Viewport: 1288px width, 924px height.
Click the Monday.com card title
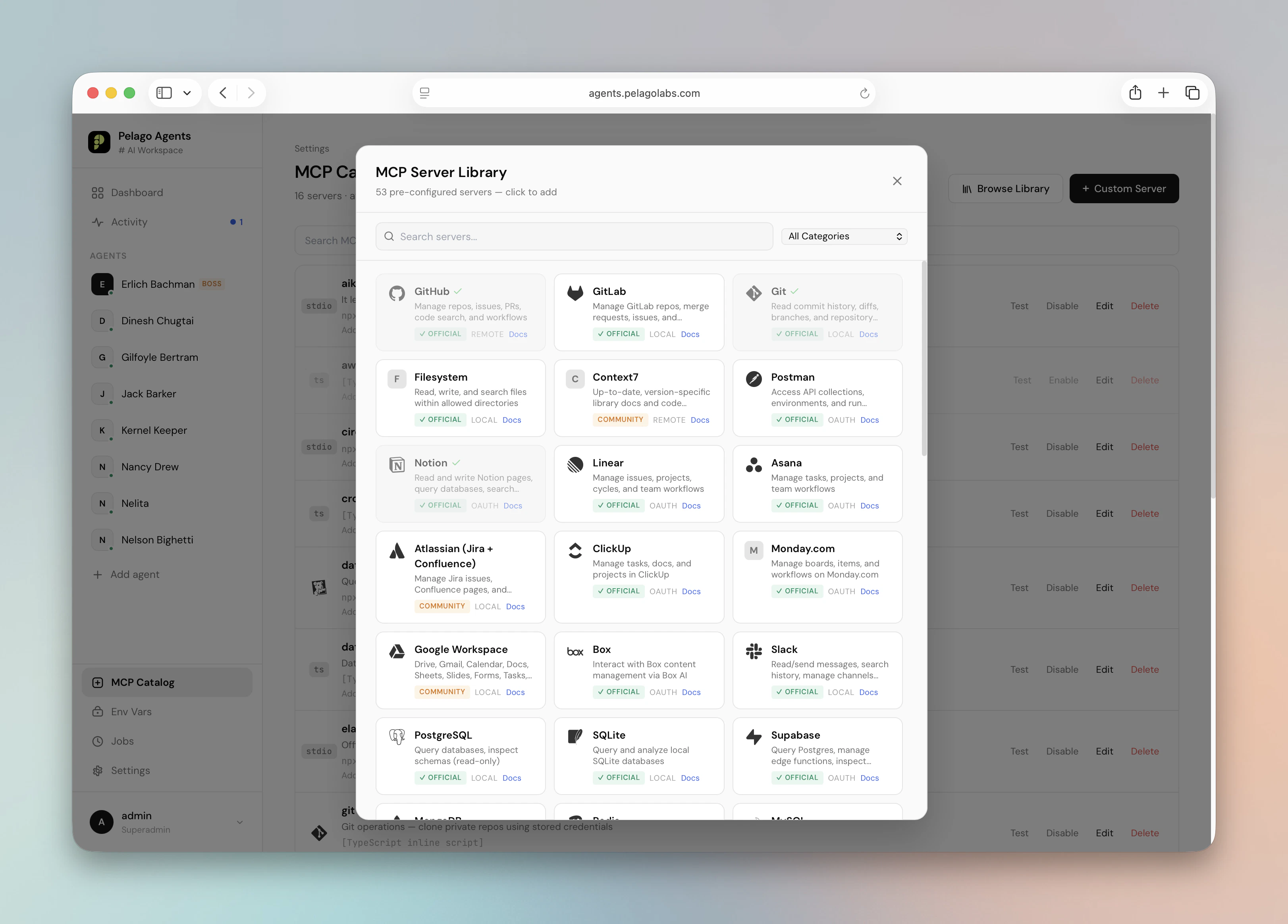802,549
